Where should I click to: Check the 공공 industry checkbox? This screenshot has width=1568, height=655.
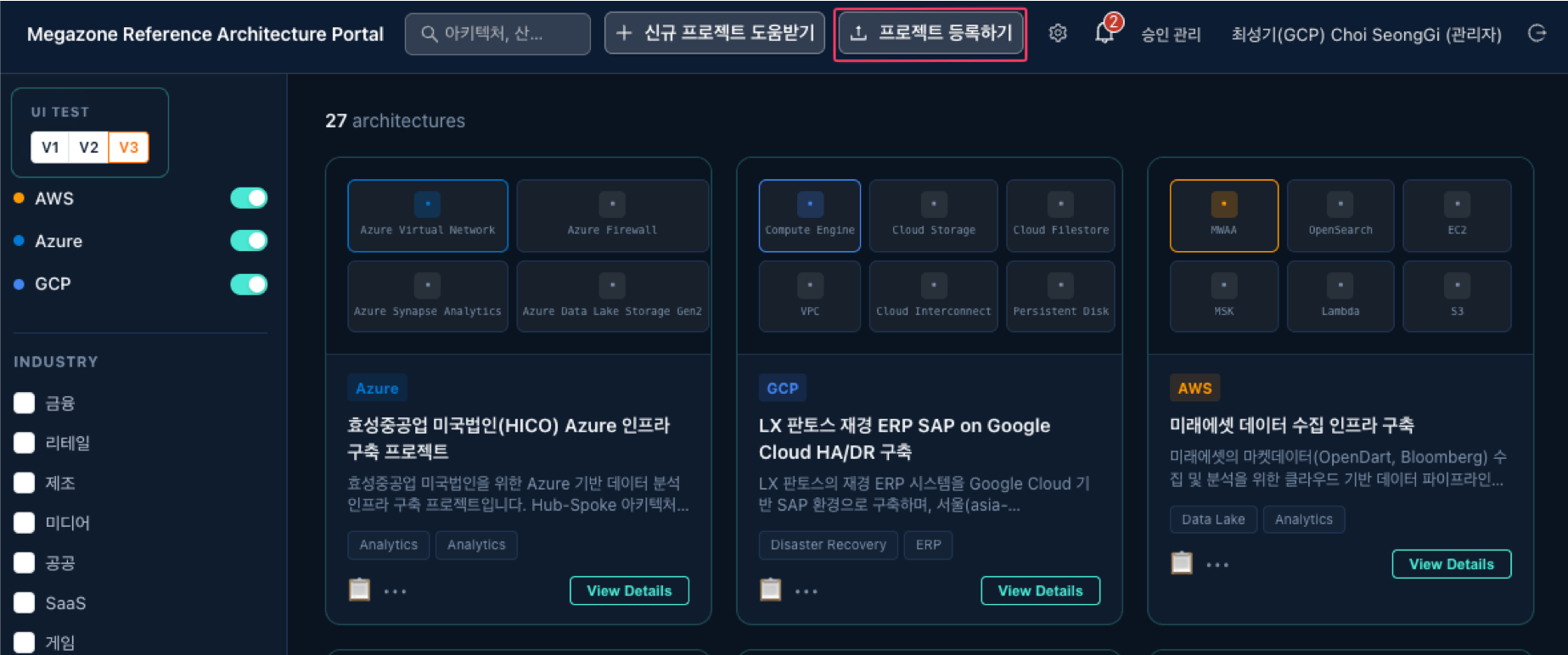coord(25,563)
